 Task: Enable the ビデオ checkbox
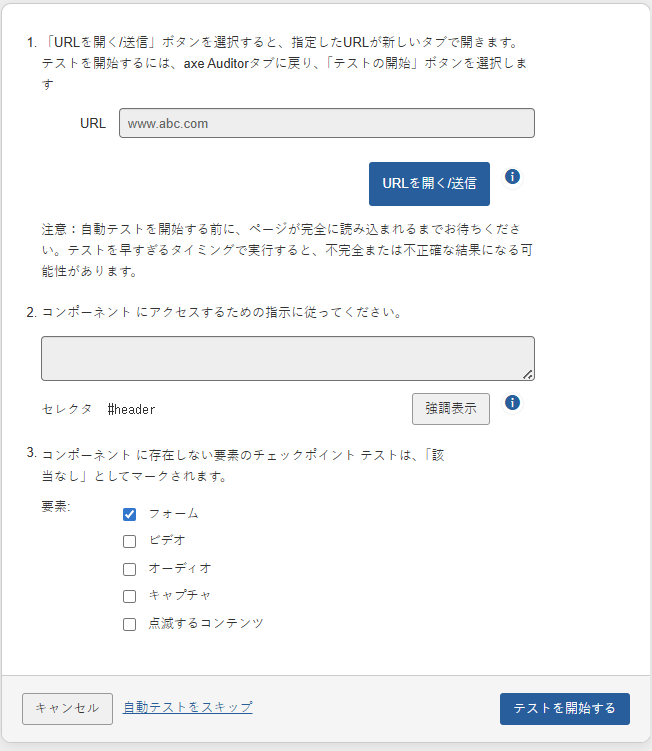click(129, 541)
